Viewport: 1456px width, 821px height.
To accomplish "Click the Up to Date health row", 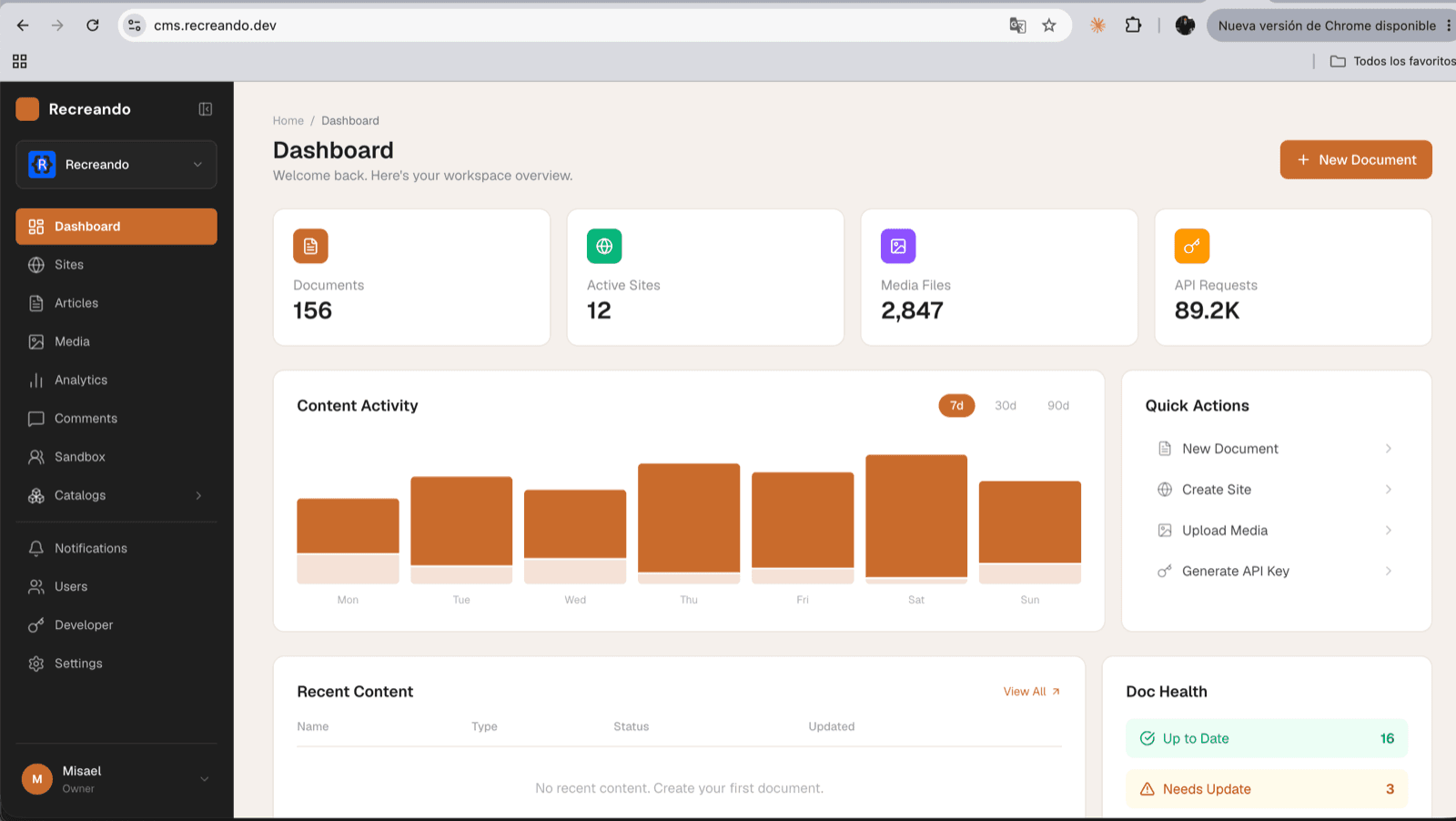I will pos(1267,739).
